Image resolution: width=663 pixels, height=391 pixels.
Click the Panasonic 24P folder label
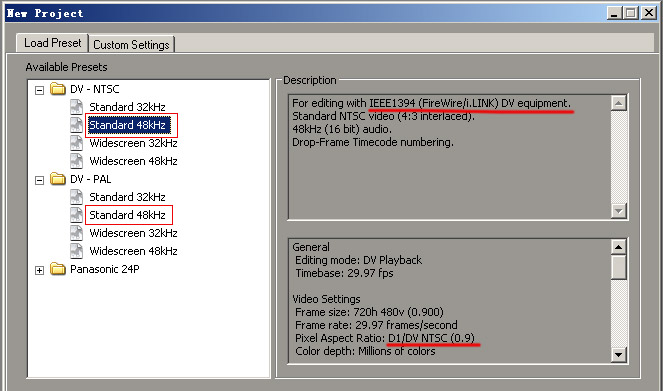coord(105,269)
